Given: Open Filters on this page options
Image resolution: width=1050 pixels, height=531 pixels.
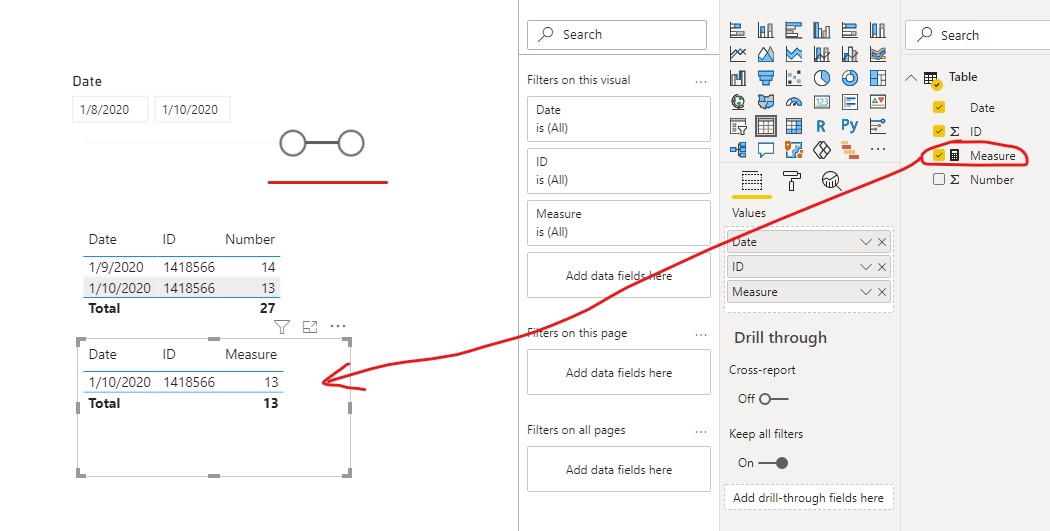Looking at the screenshot, I should point(700,335).
